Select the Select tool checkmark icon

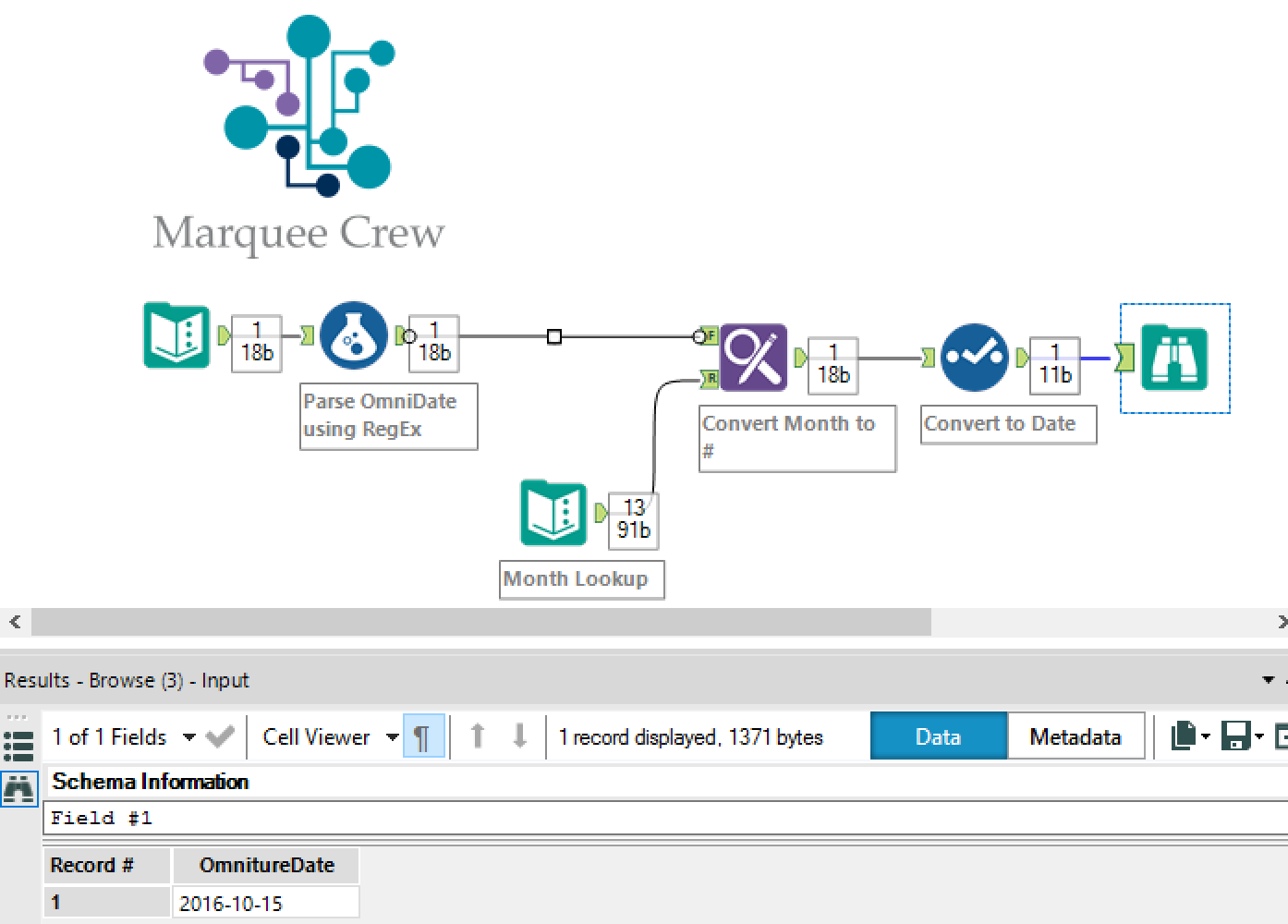click(x=974, y=357)
